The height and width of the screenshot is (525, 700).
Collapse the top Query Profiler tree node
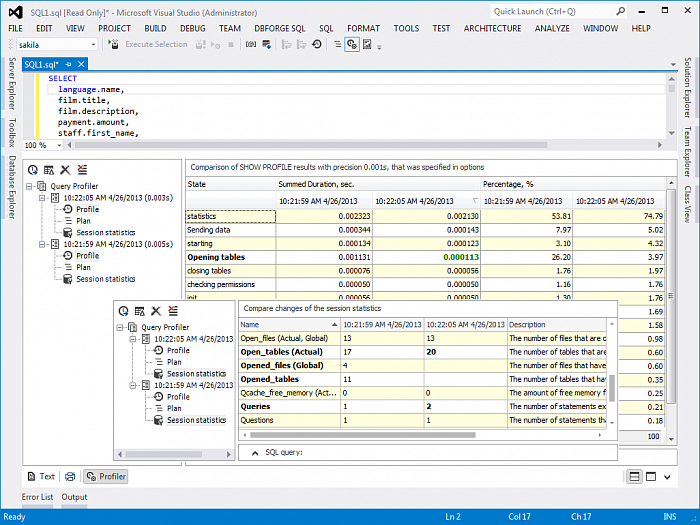click(x=30, y=186)
